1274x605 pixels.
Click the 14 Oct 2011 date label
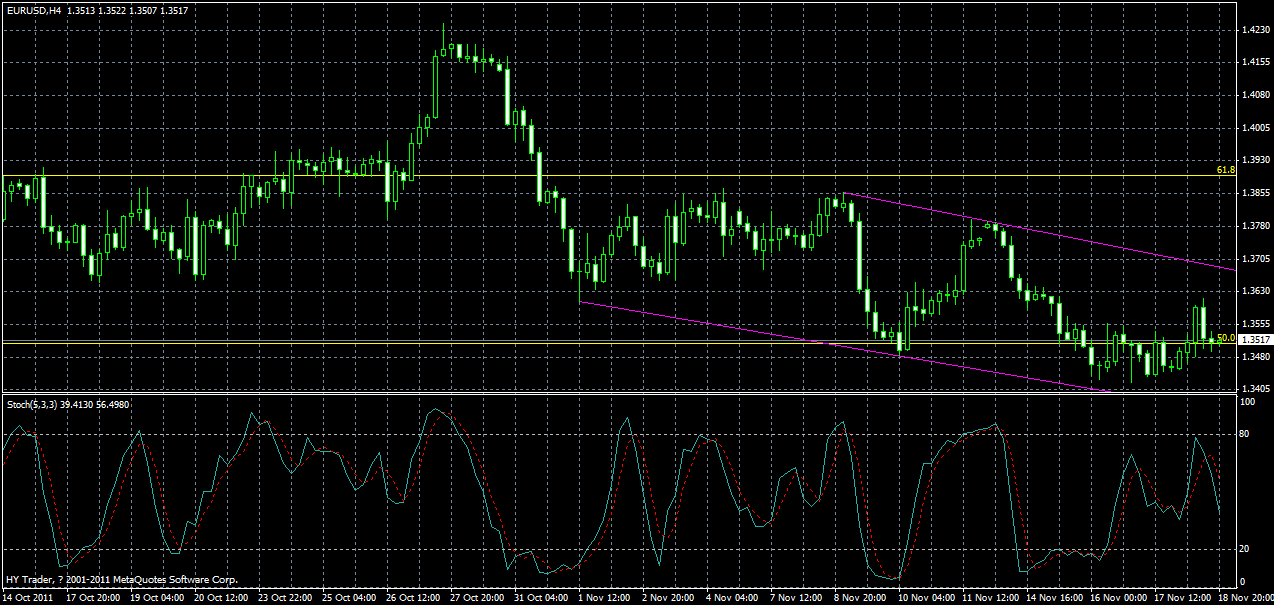[27, 598]
